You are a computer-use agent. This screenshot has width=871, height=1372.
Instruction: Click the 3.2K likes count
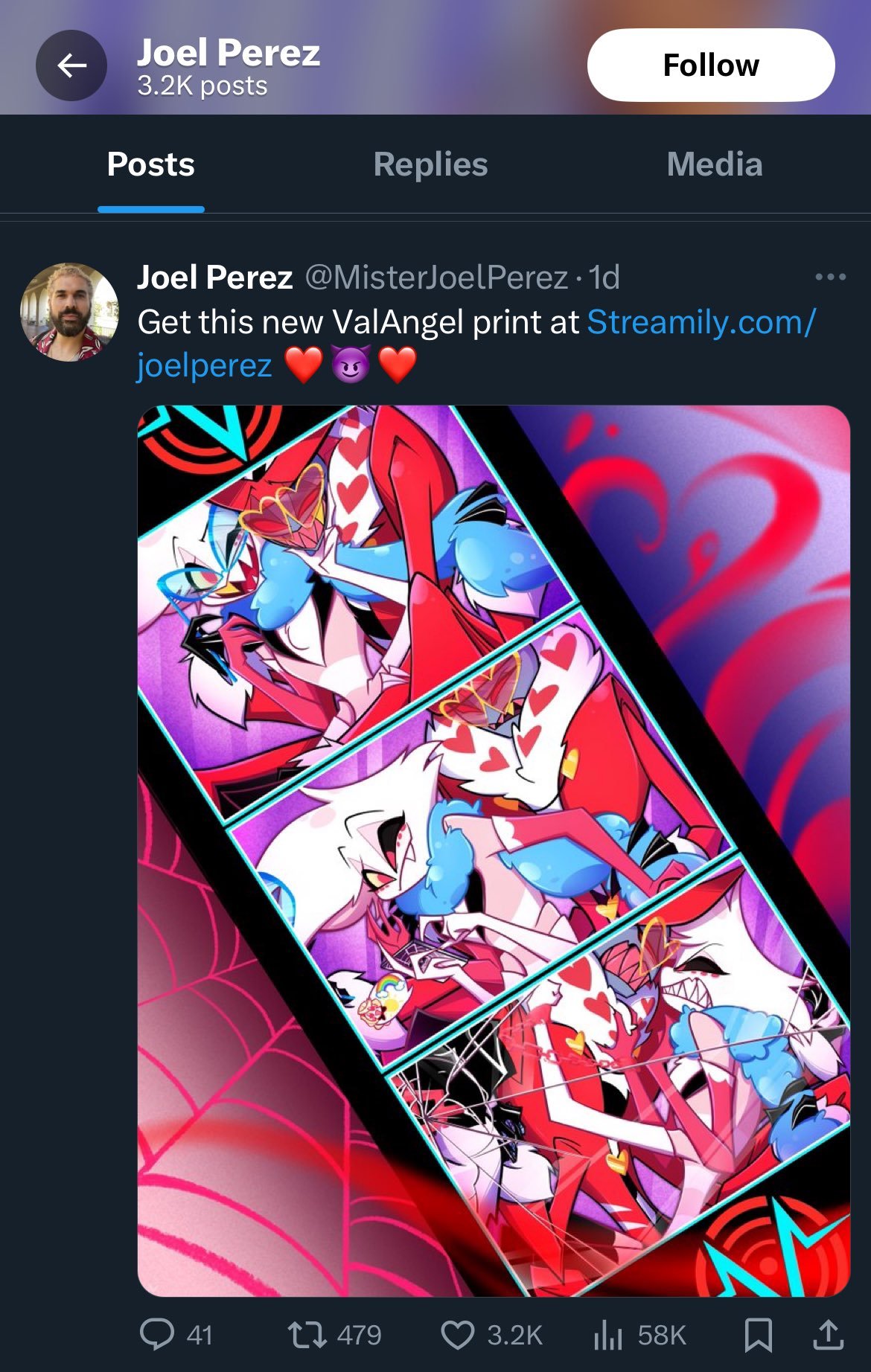coord(514,1335)
